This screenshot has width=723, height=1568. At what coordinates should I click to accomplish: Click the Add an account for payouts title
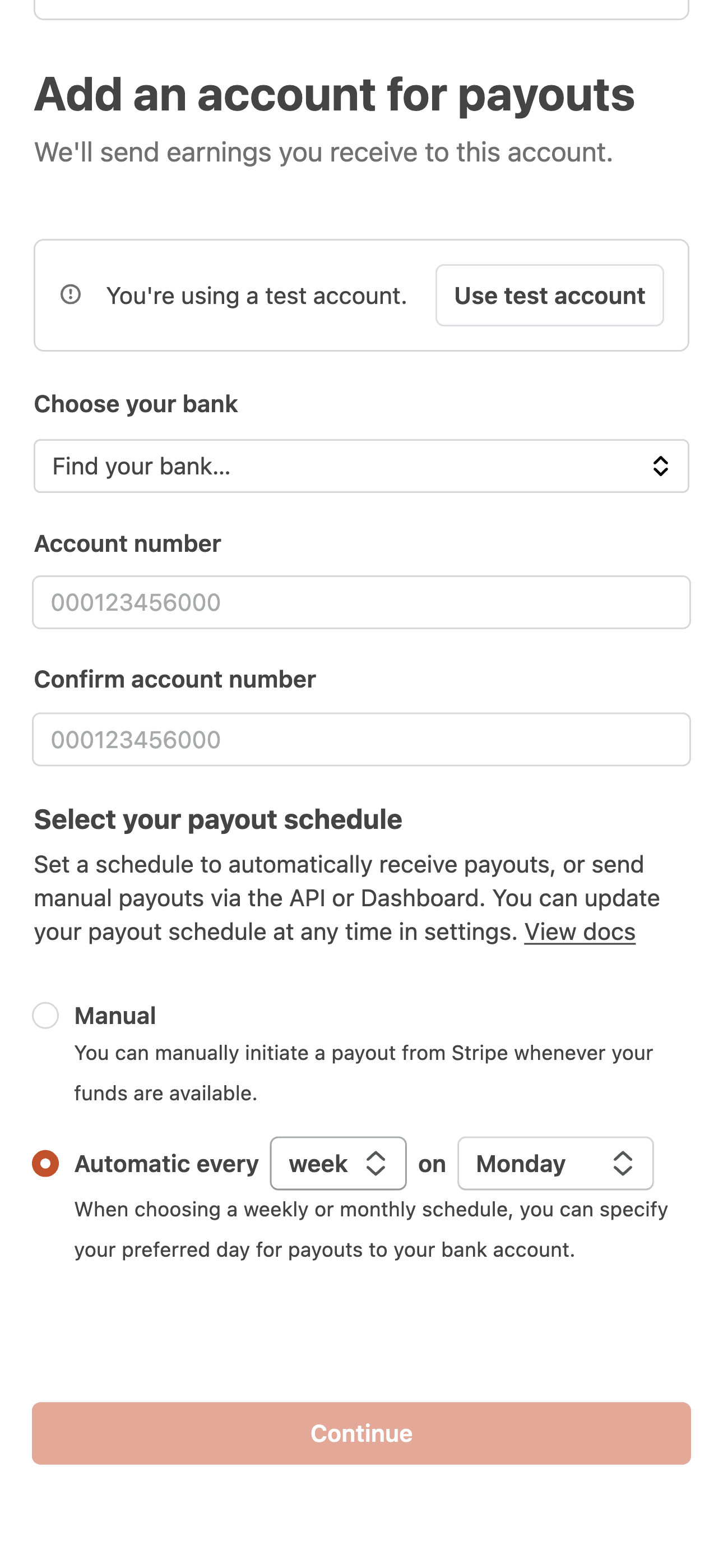click(x=335, y=94)
